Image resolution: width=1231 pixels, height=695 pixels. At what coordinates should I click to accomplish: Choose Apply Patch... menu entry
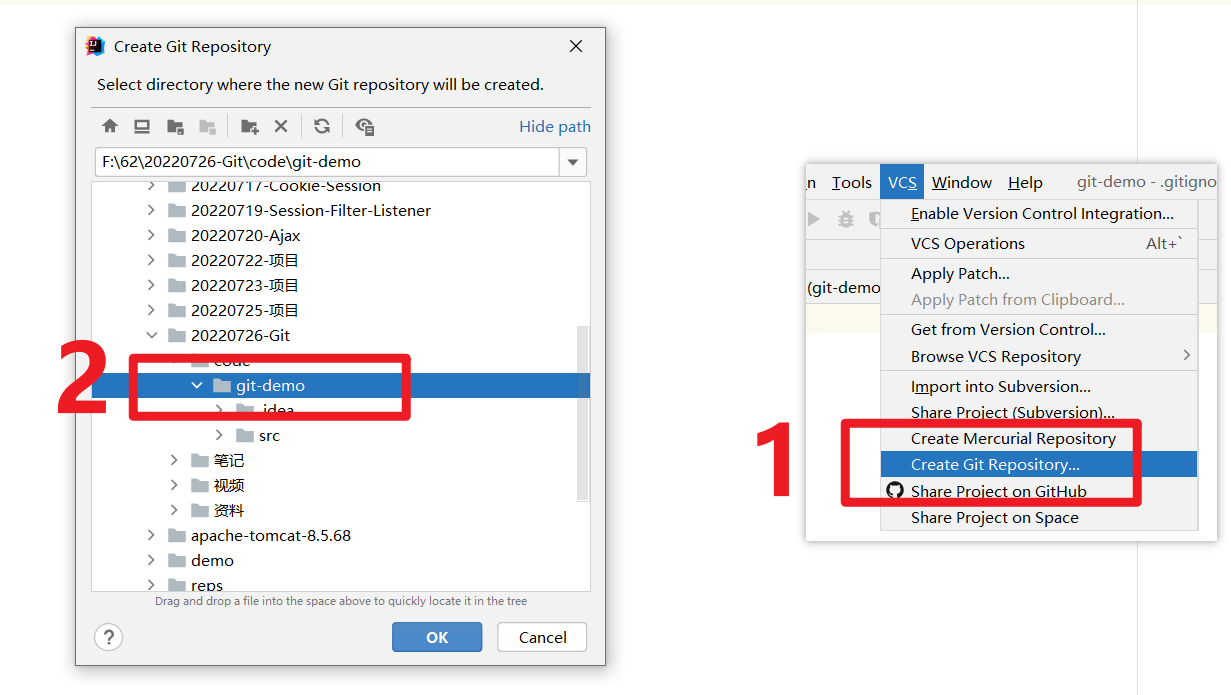(x=1039, y=273)
